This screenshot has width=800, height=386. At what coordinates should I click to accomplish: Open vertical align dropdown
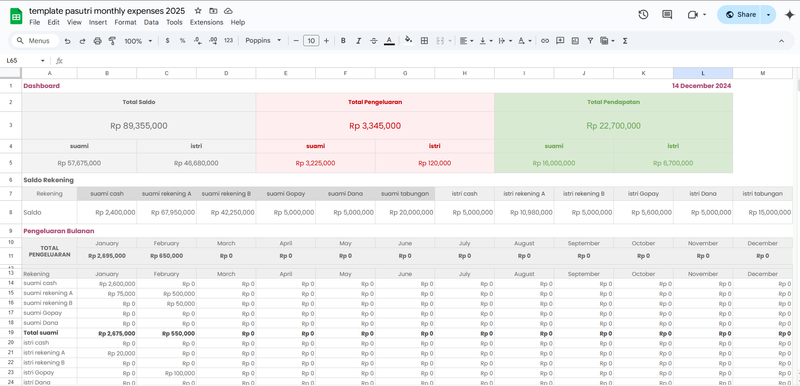(485, 41)
